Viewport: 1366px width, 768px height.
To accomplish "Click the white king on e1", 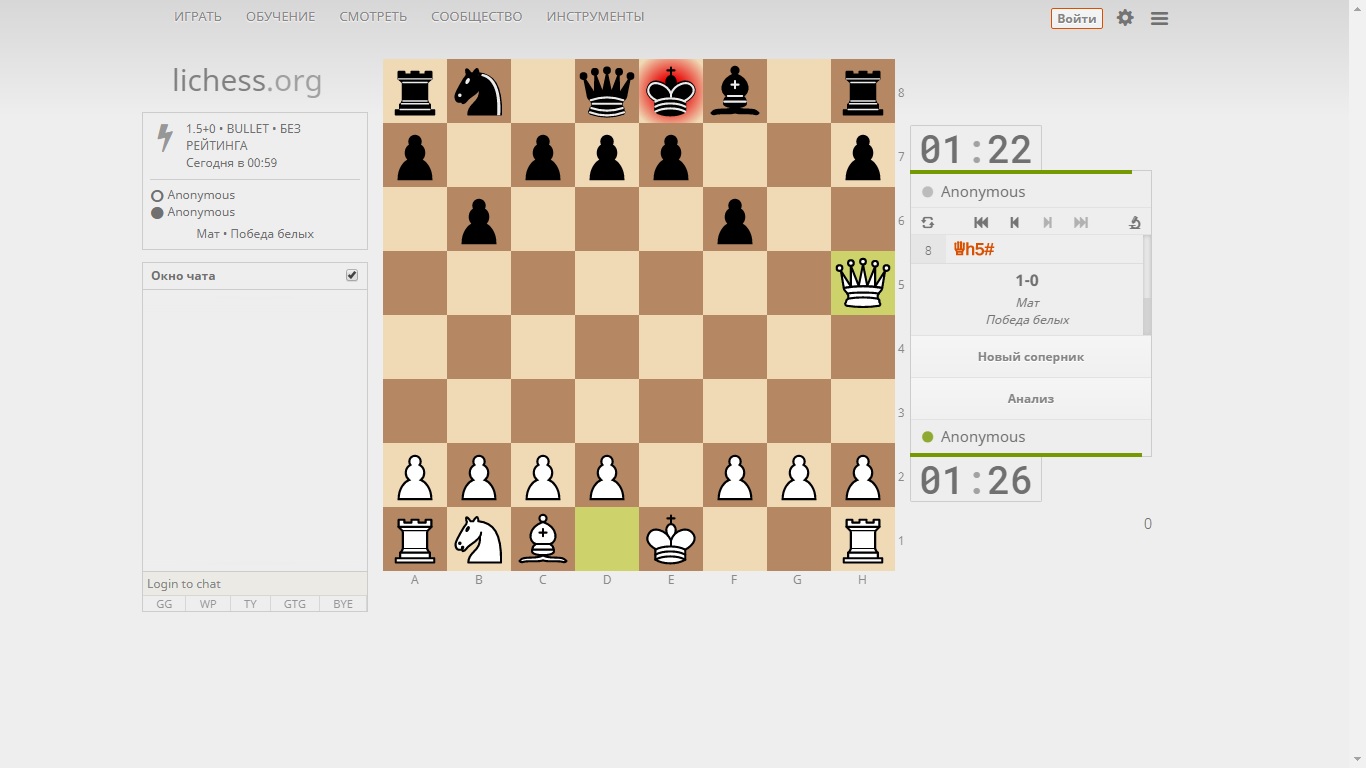I will 670,539.
